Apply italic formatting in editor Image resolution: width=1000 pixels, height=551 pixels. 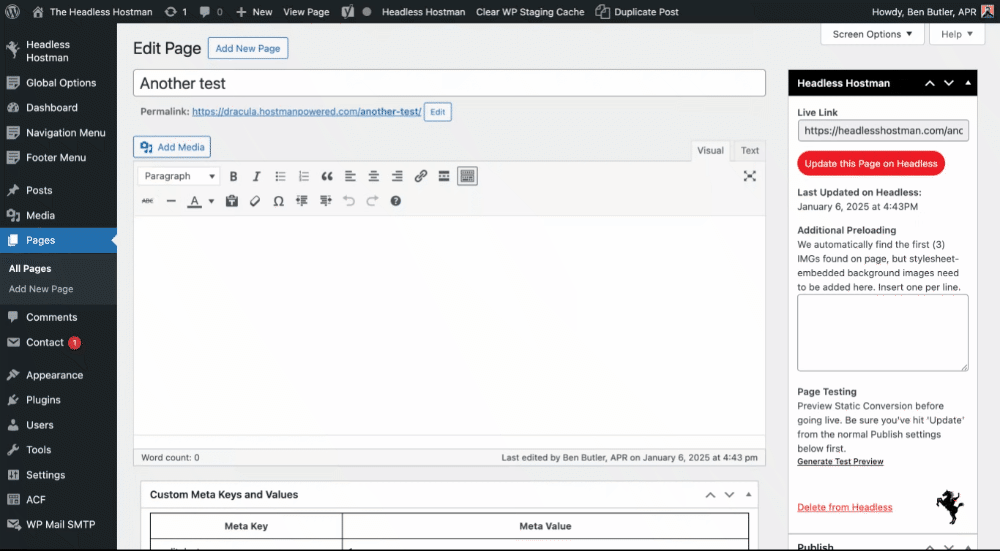point(256,176)
